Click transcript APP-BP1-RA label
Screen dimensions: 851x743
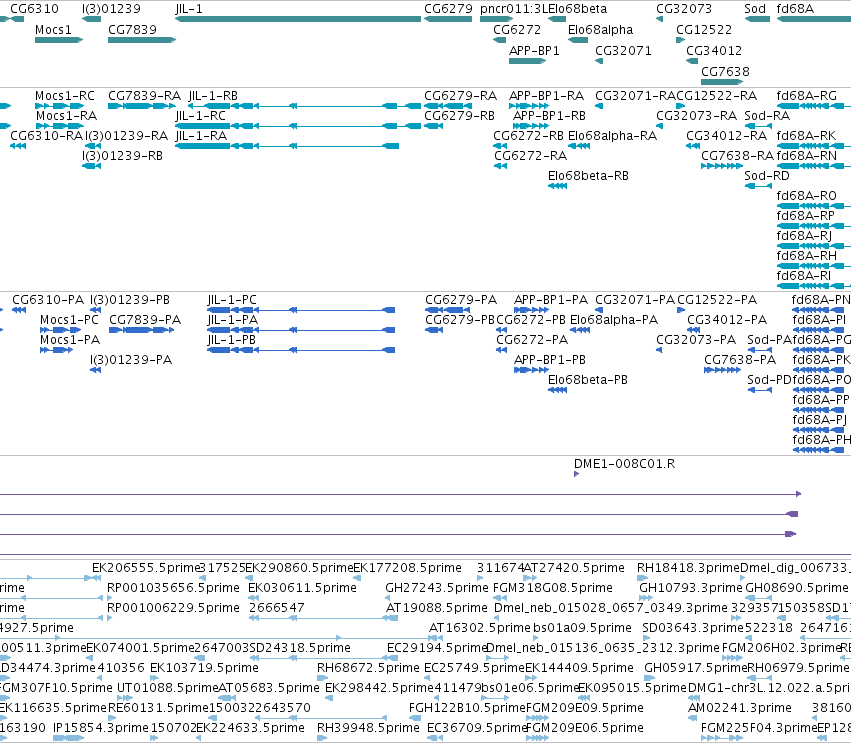coord(546,96)
